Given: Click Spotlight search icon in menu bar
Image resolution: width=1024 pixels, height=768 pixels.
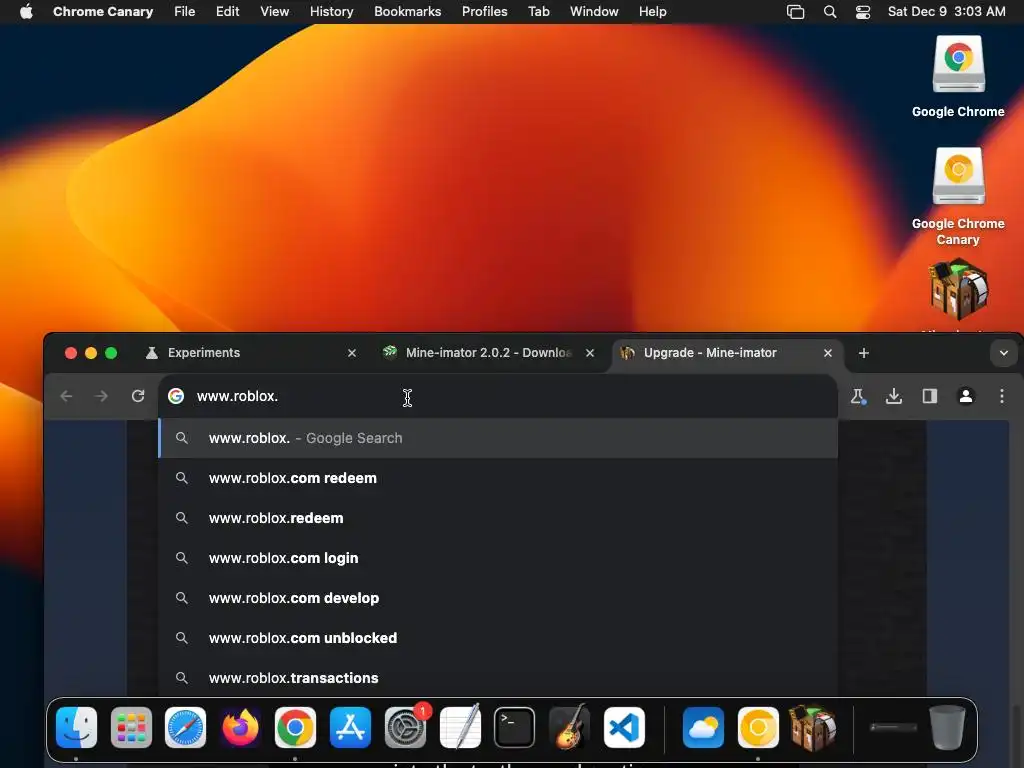Looking at the screenshot, I should point(829,12).
